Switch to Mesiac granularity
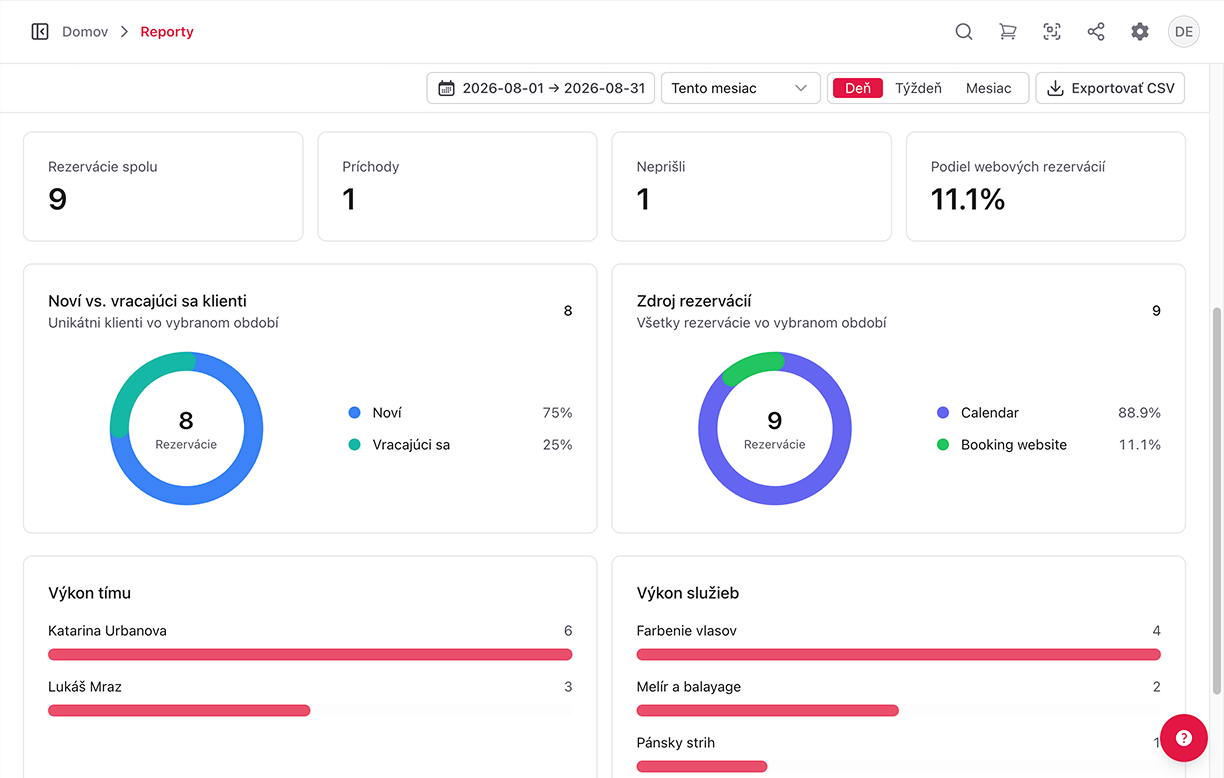This screenshot has width=1224, height=778. tap(989, 88)
